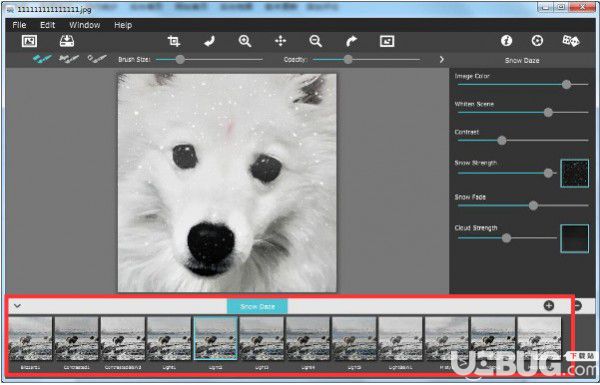Choose the ContrastedBlend preset thumbnail
The width and height of the screenshot is (600, 385).
(123, 338)
